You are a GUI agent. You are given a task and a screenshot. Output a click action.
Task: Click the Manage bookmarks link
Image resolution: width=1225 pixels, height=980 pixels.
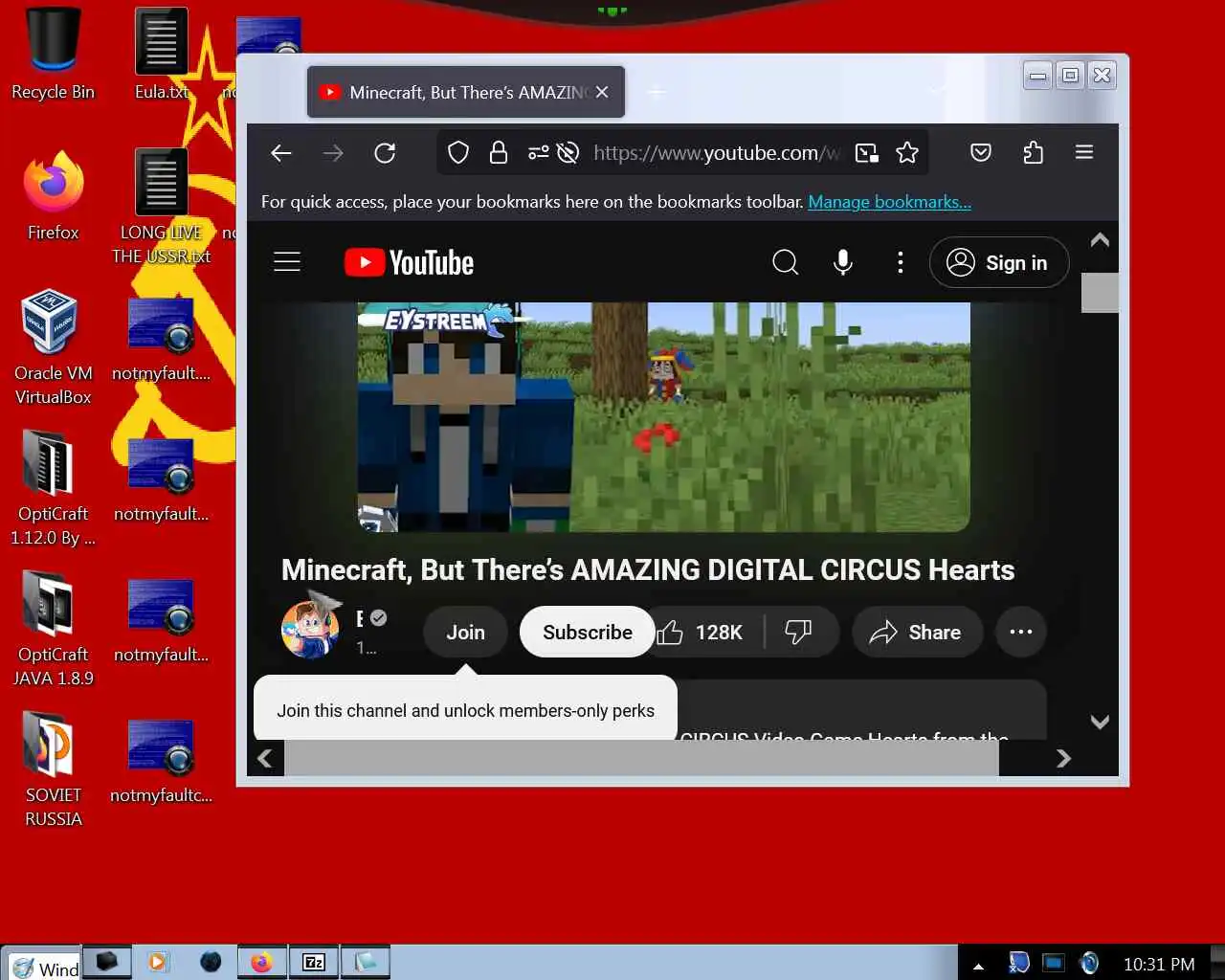889,202
